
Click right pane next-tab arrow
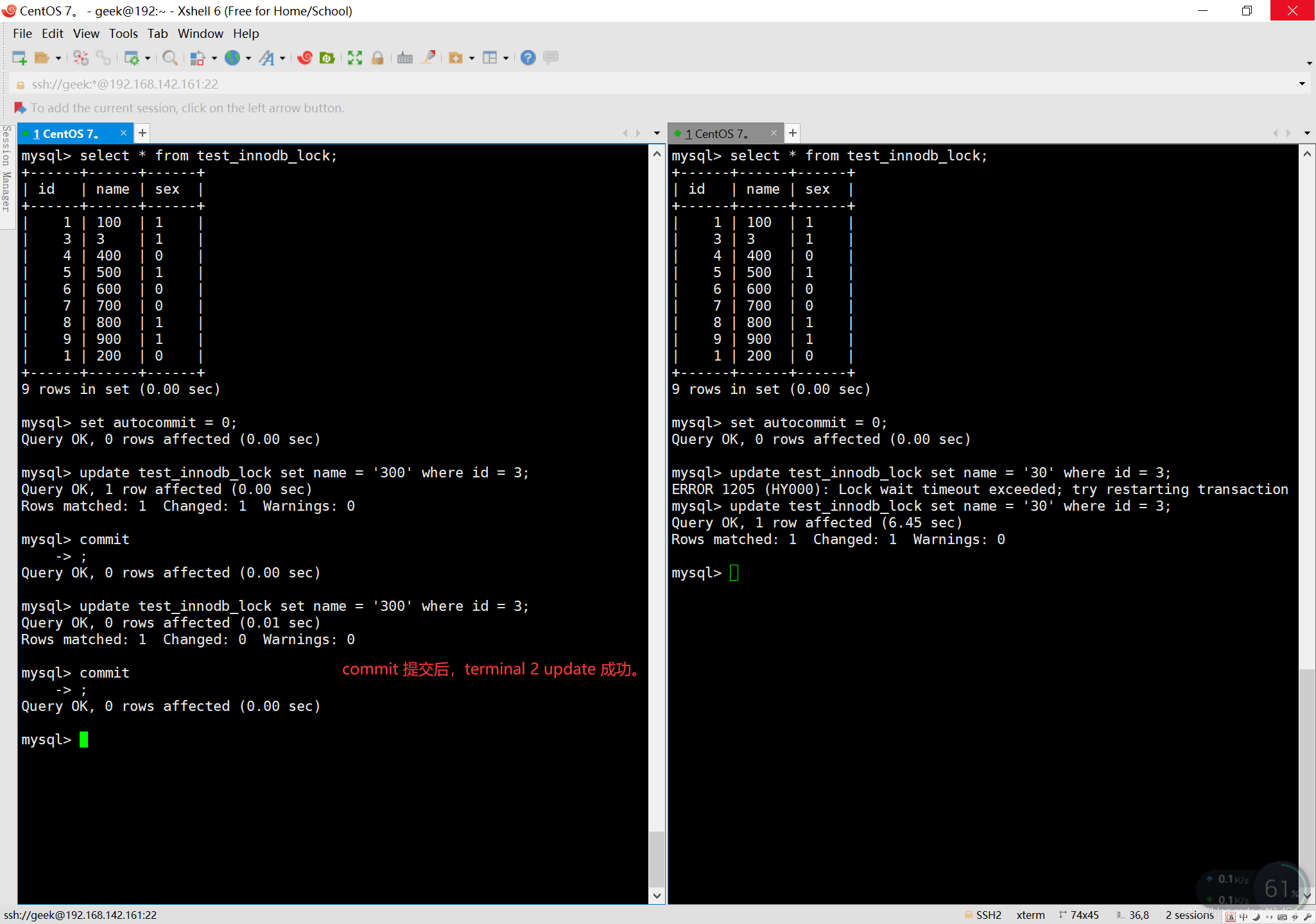click(1288, 133)
